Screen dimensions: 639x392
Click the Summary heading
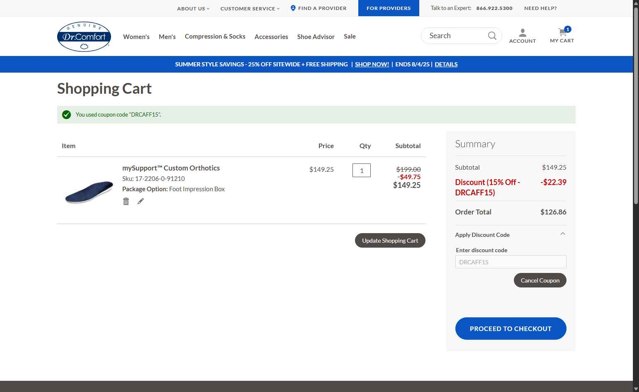click(x=475, y=144)
